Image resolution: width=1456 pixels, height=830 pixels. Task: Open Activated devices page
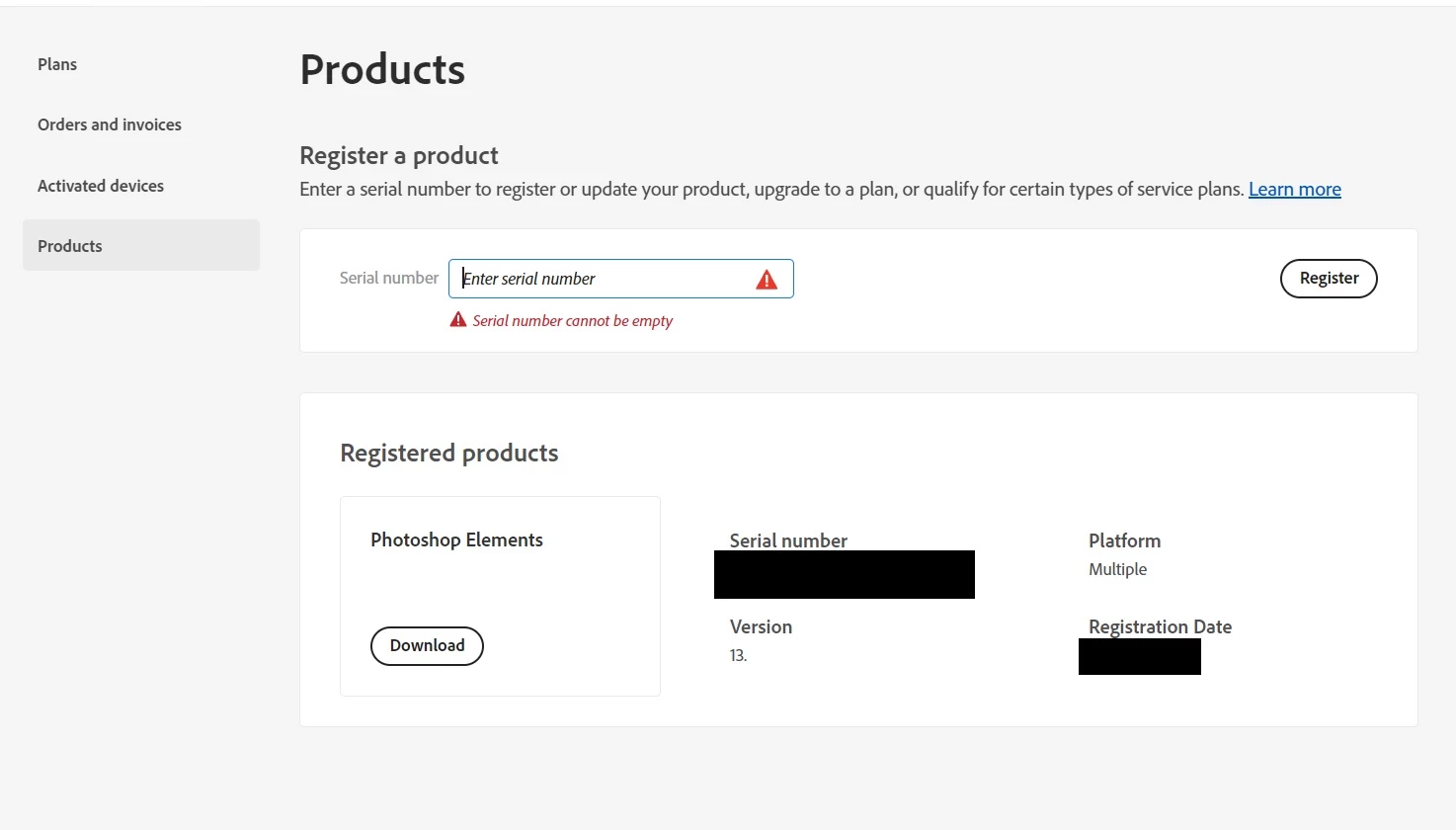(x=101, y=186)
